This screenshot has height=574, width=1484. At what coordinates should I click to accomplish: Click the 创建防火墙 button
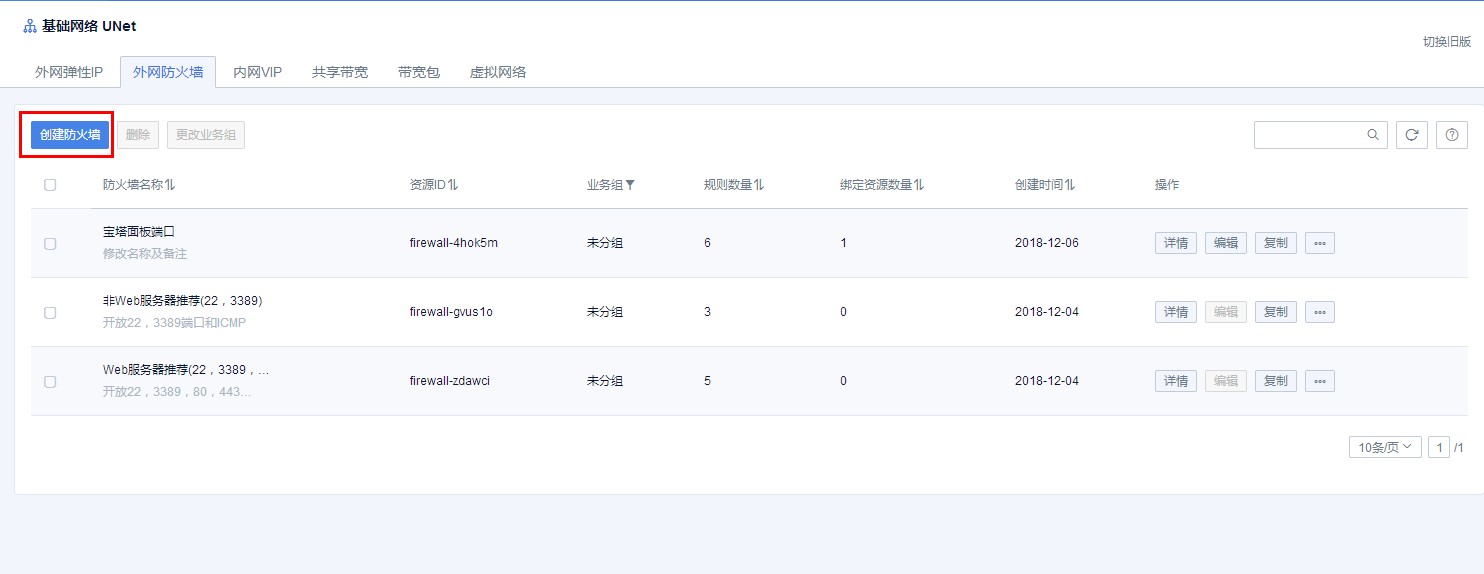(x=70, y=135)
